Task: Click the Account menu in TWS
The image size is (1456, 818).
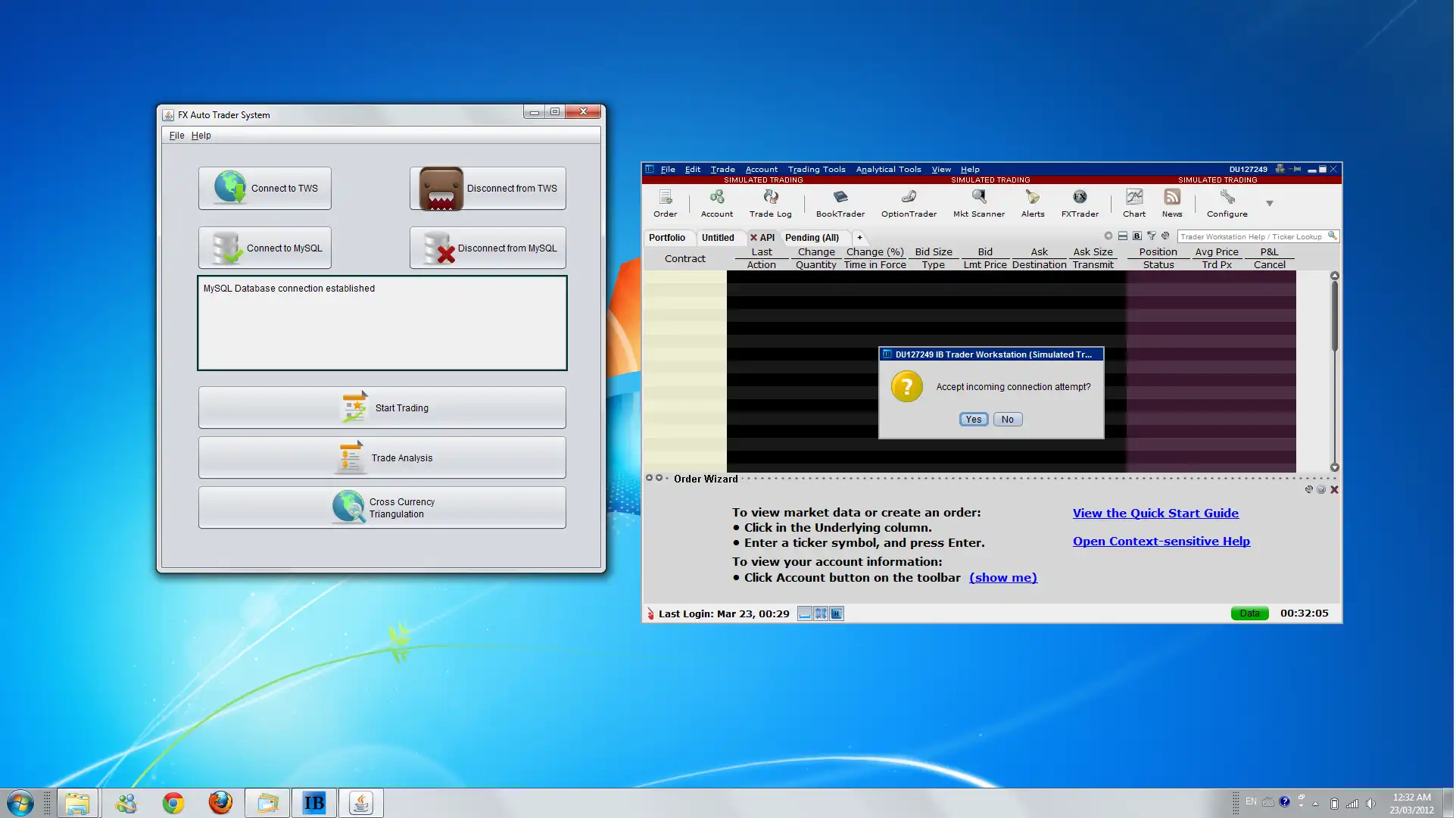Action: (761, 168)
